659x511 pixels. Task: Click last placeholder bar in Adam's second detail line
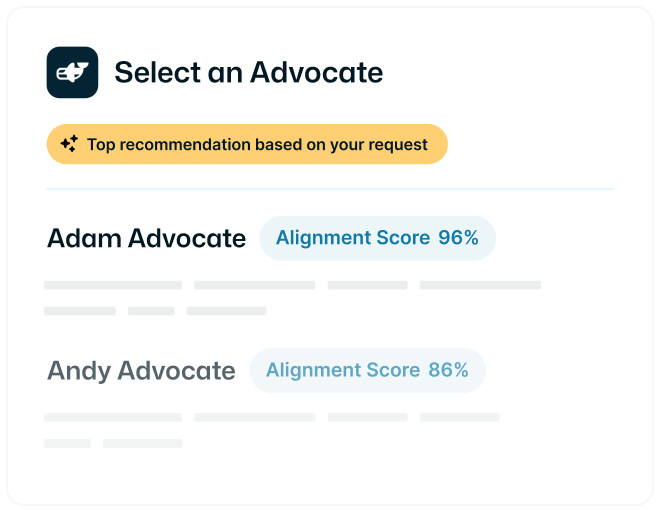pyautogui.click(x=226, y=311)
